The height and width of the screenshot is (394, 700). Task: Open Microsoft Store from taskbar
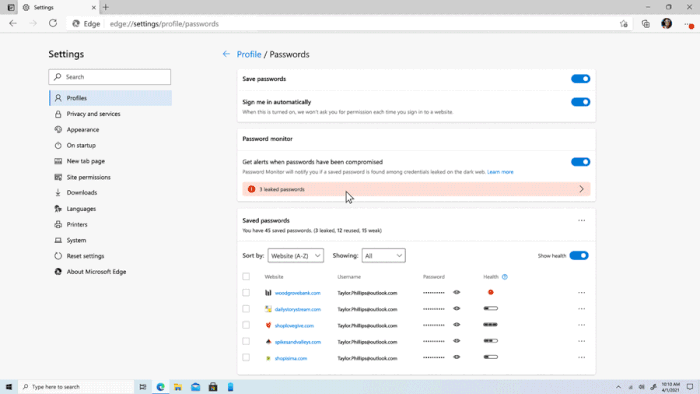click(x=213, y=387)
